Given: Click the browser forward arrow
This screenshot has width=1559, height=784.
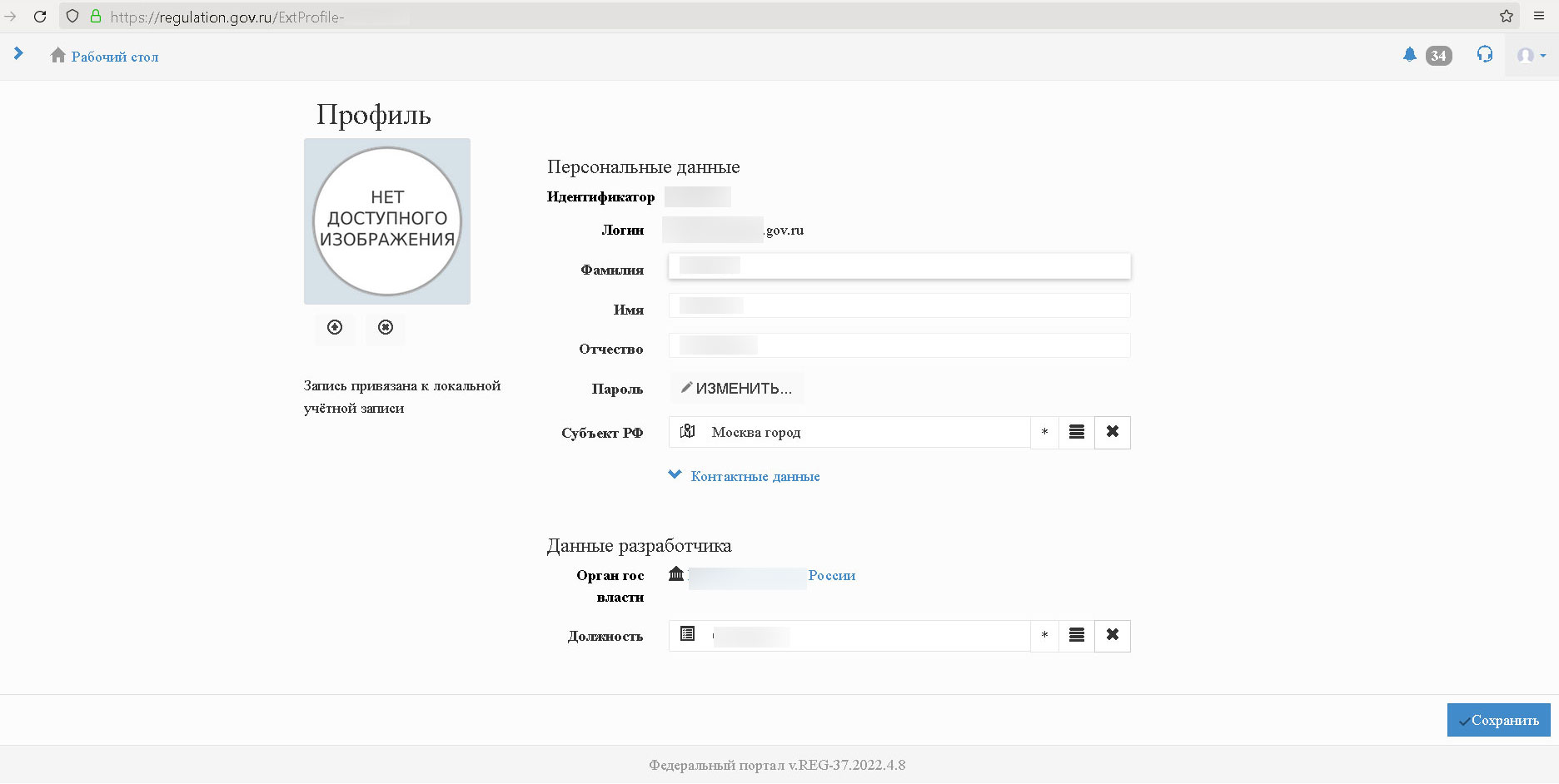Looking at the screenshot, I should point(11,16).
